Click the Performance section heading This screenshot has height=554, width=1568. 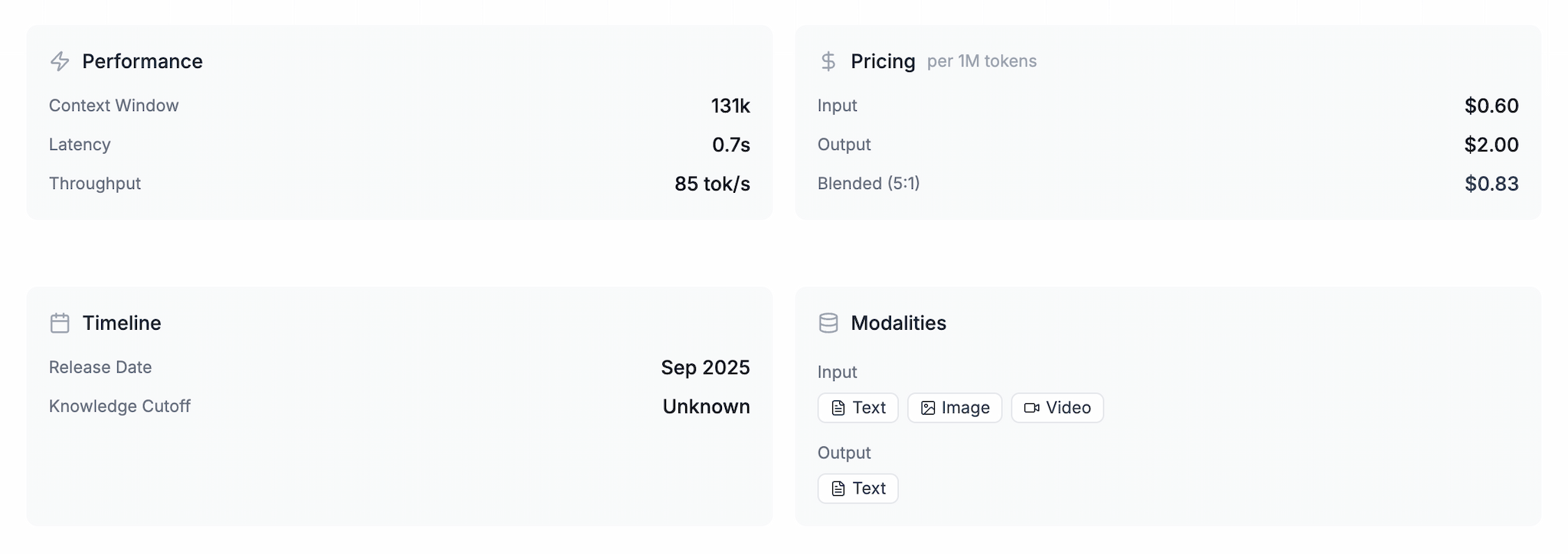[142, 61]
